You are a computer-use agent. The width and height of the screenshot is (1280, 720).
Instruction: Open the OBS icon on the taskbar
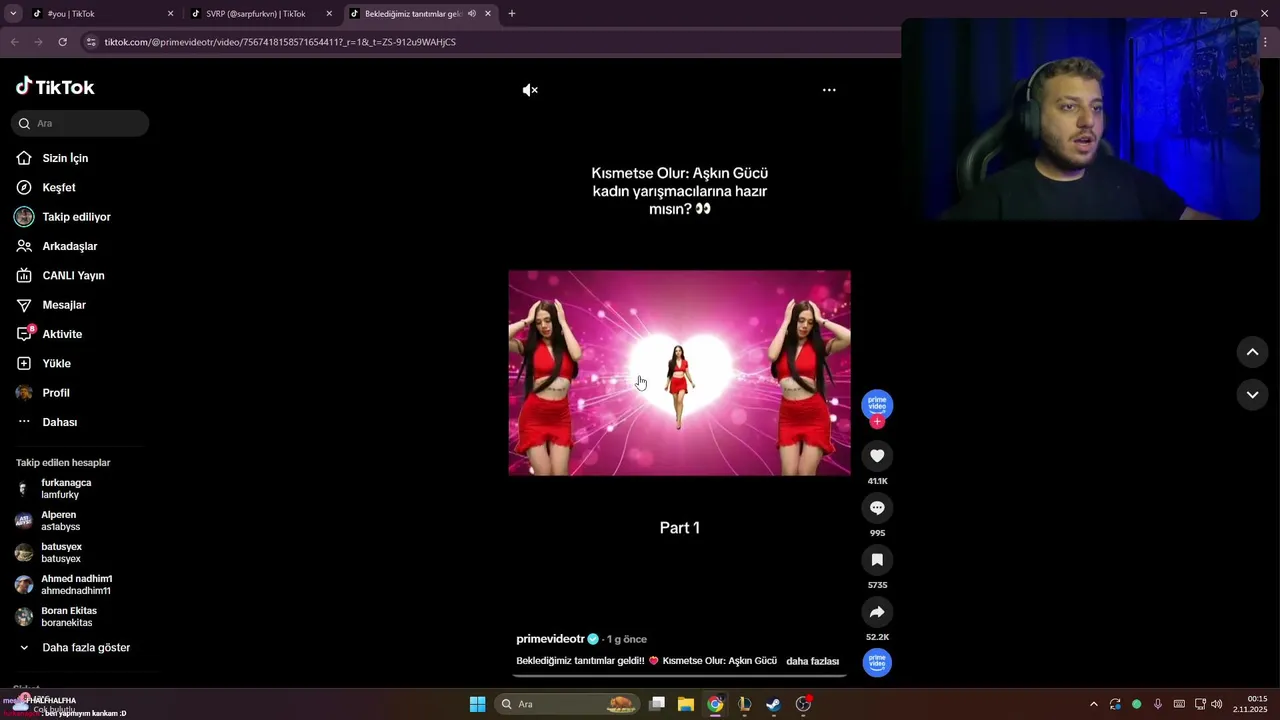coord(803,704)
